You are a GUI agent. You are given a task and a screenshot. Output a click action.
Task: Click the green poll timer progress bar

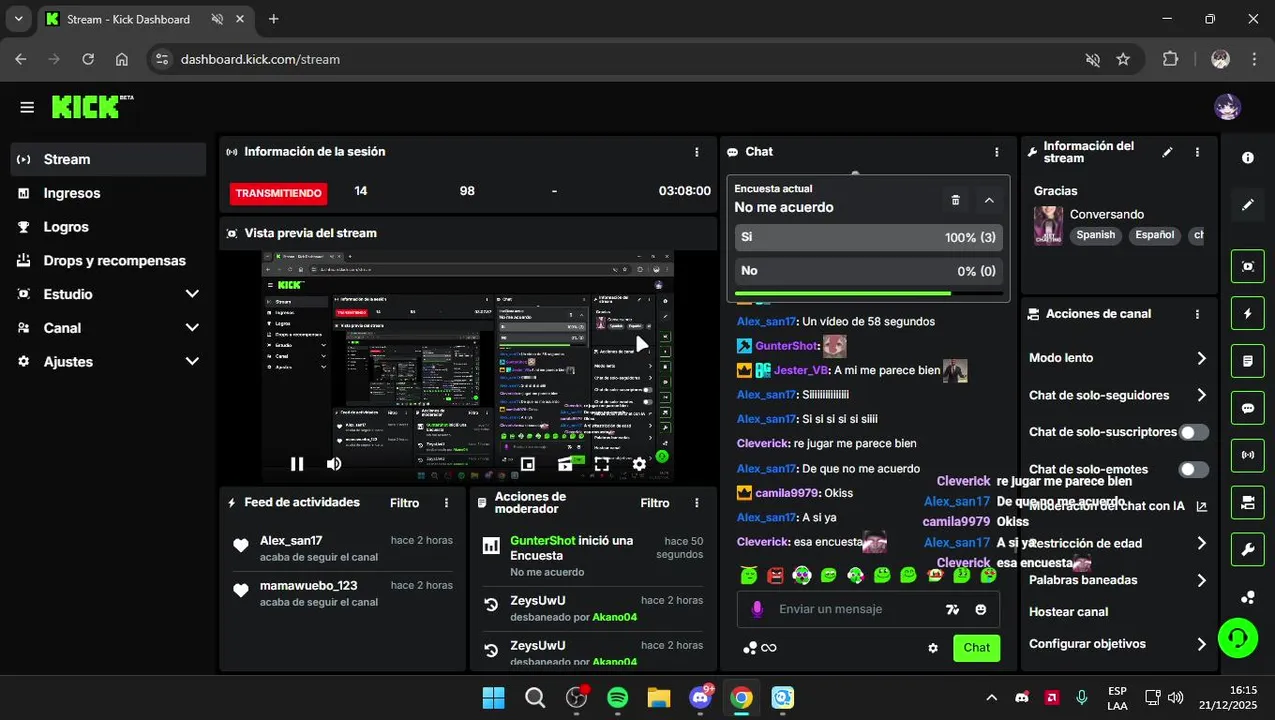click(868, 293)
